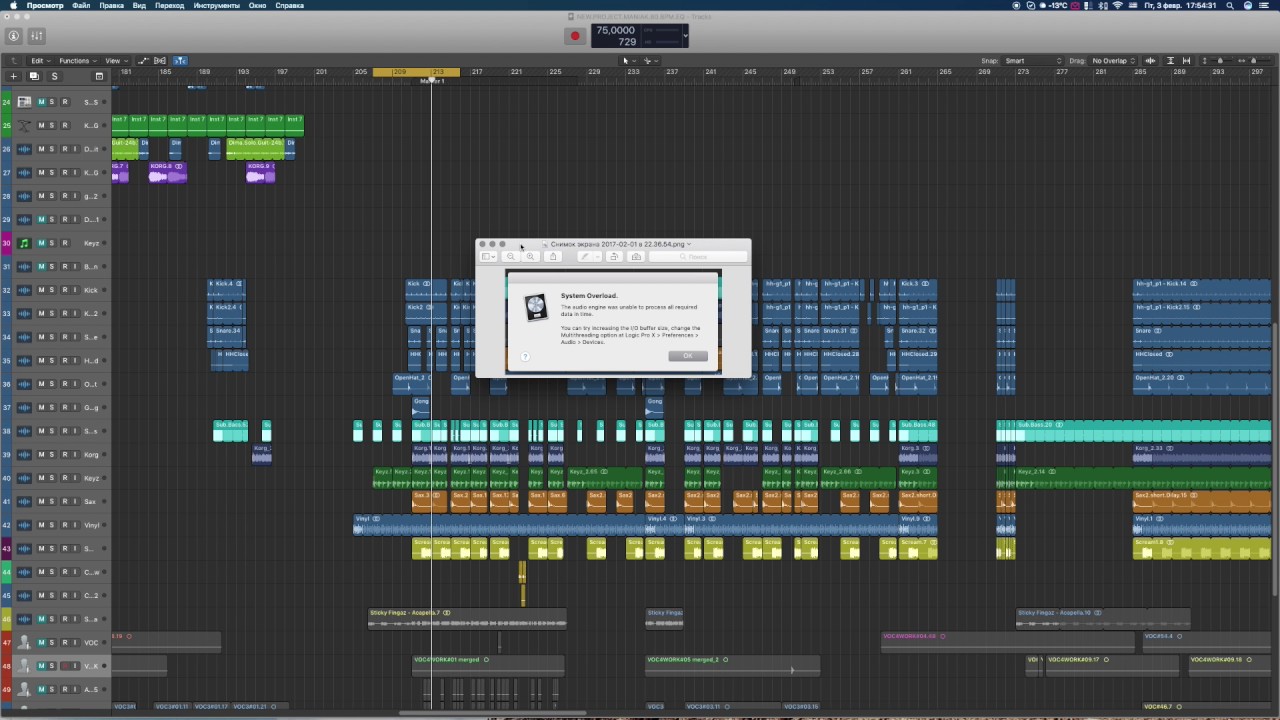
Task: Open the Inspector info button in Logic toolbar
Action: pyautogui.click(x=14, y=36)
